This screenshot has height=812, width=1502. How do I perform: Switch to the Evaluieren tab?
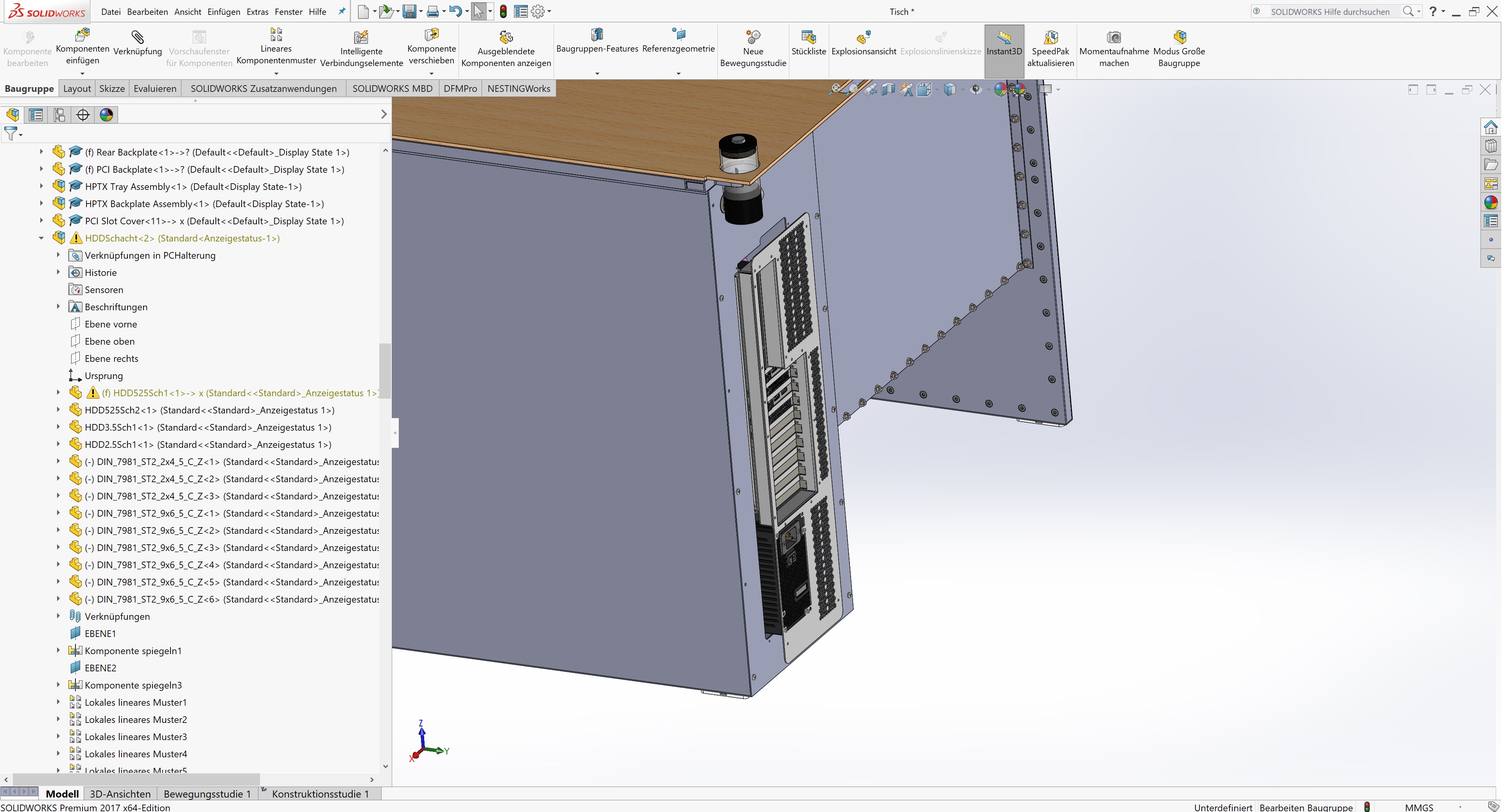click(154, 89)
